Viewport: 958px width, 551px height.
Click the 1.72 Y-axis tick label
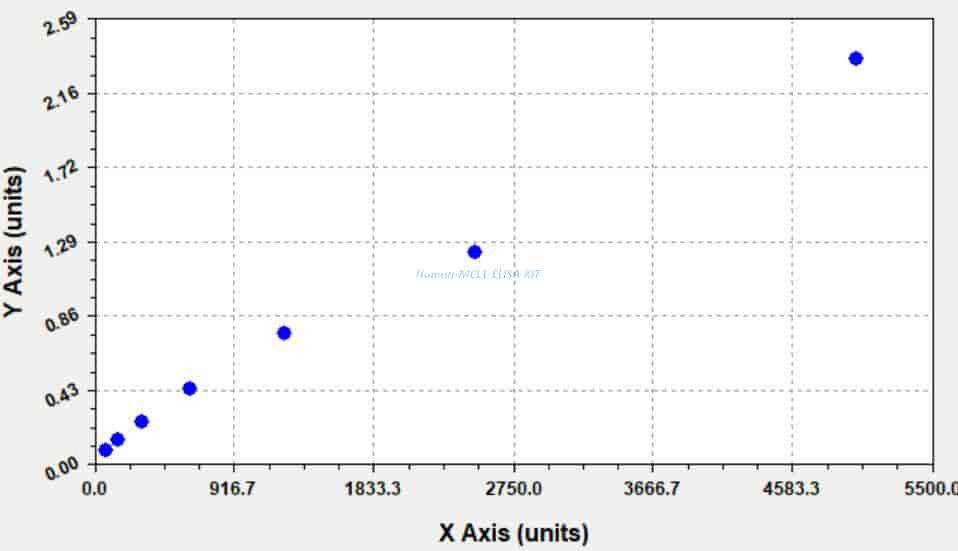(62, 172)
